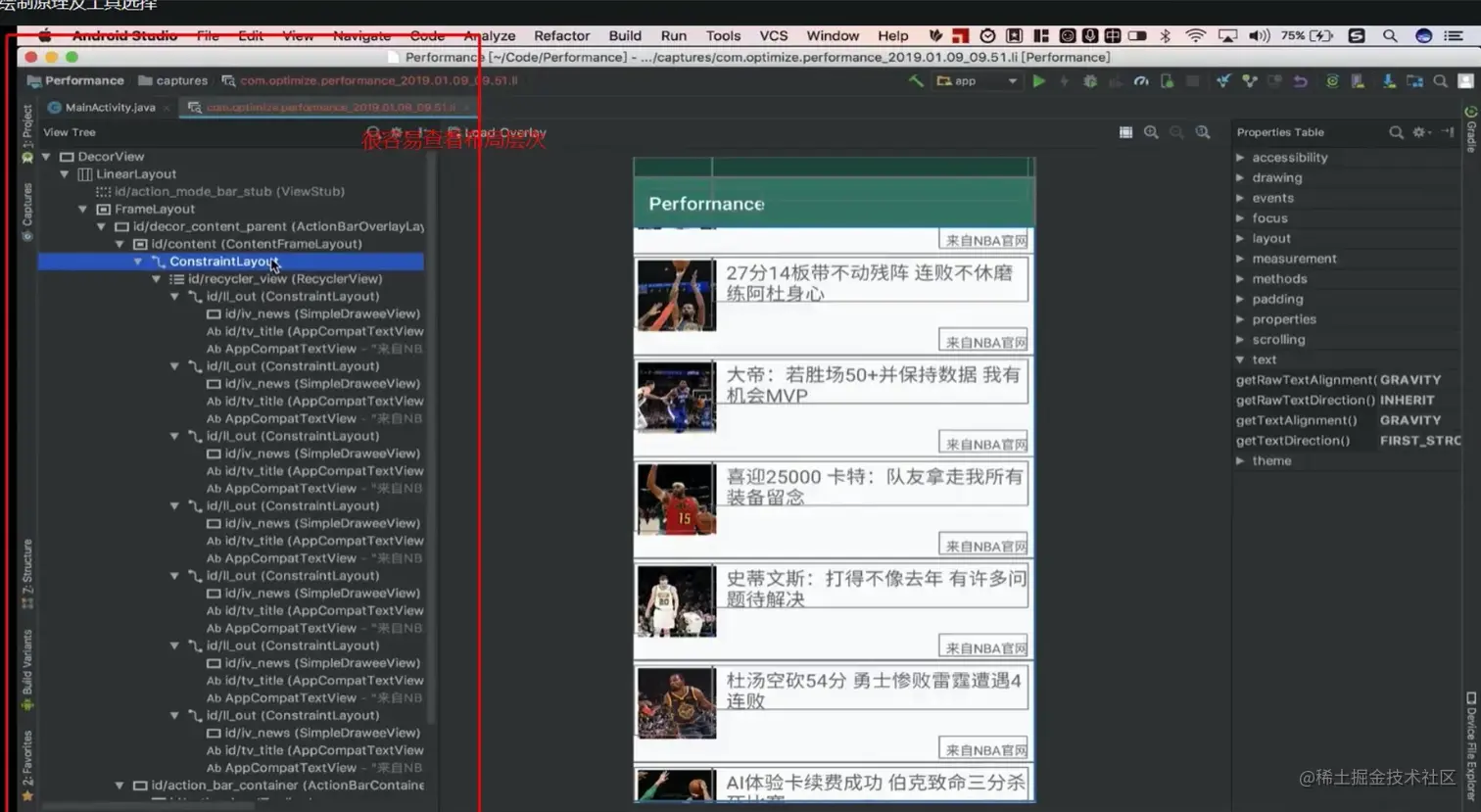Open AVD Manager icon
Screen dimensions: 1481x812
(x=1358, y=81)
